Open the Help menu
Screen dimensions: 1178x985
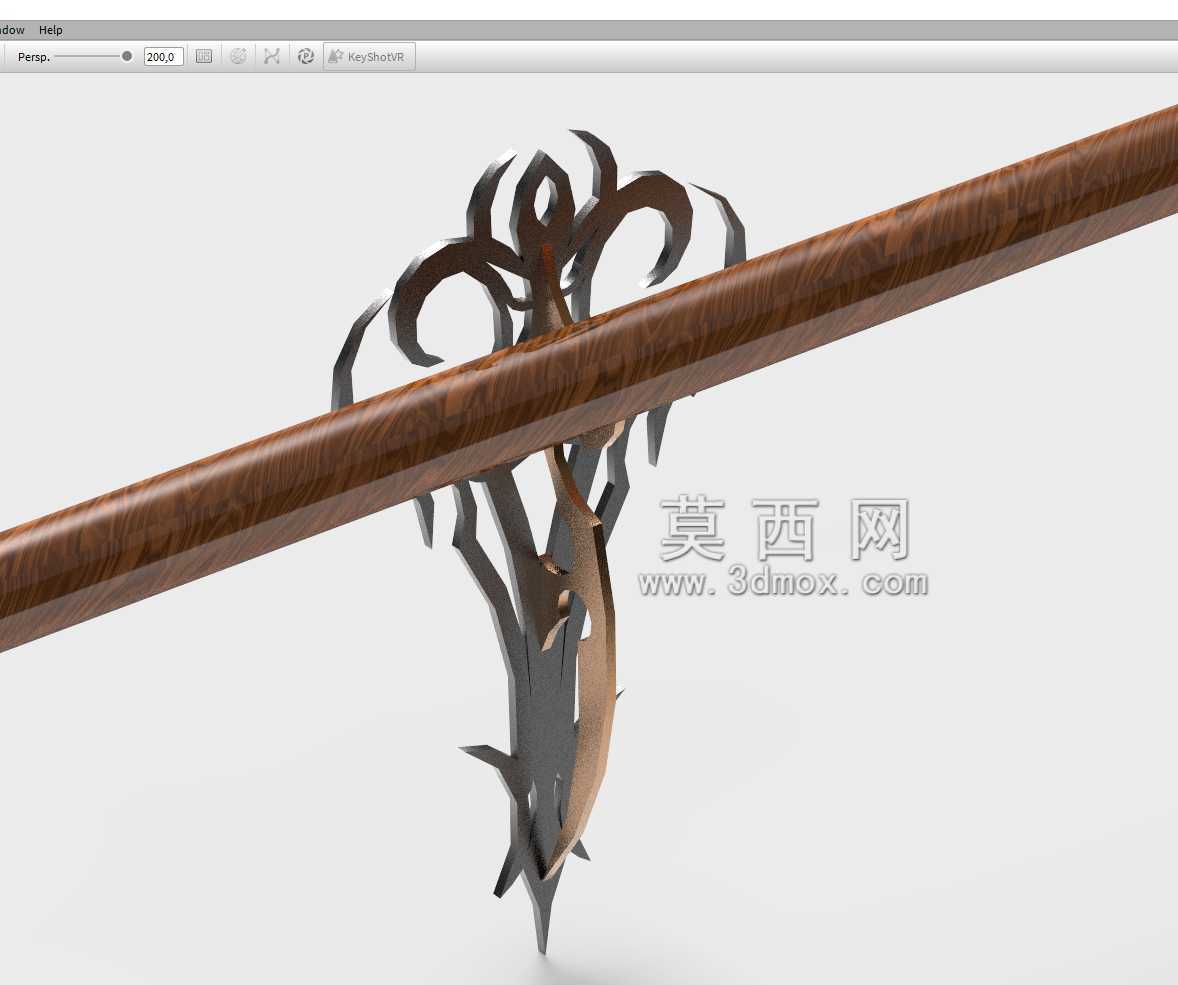click(x=50, y=30)
